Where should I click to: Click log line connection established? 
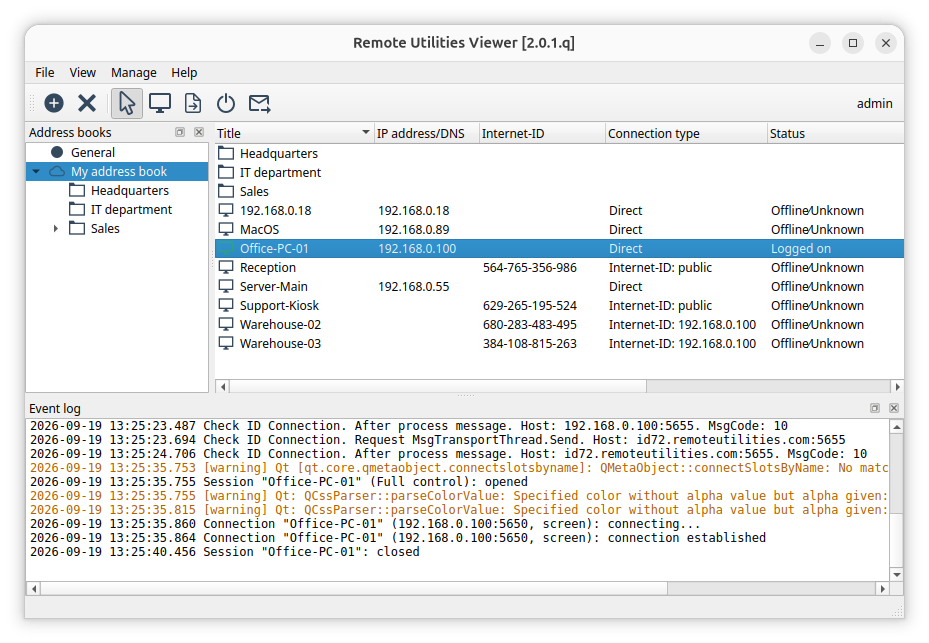[x=398, y=538]
